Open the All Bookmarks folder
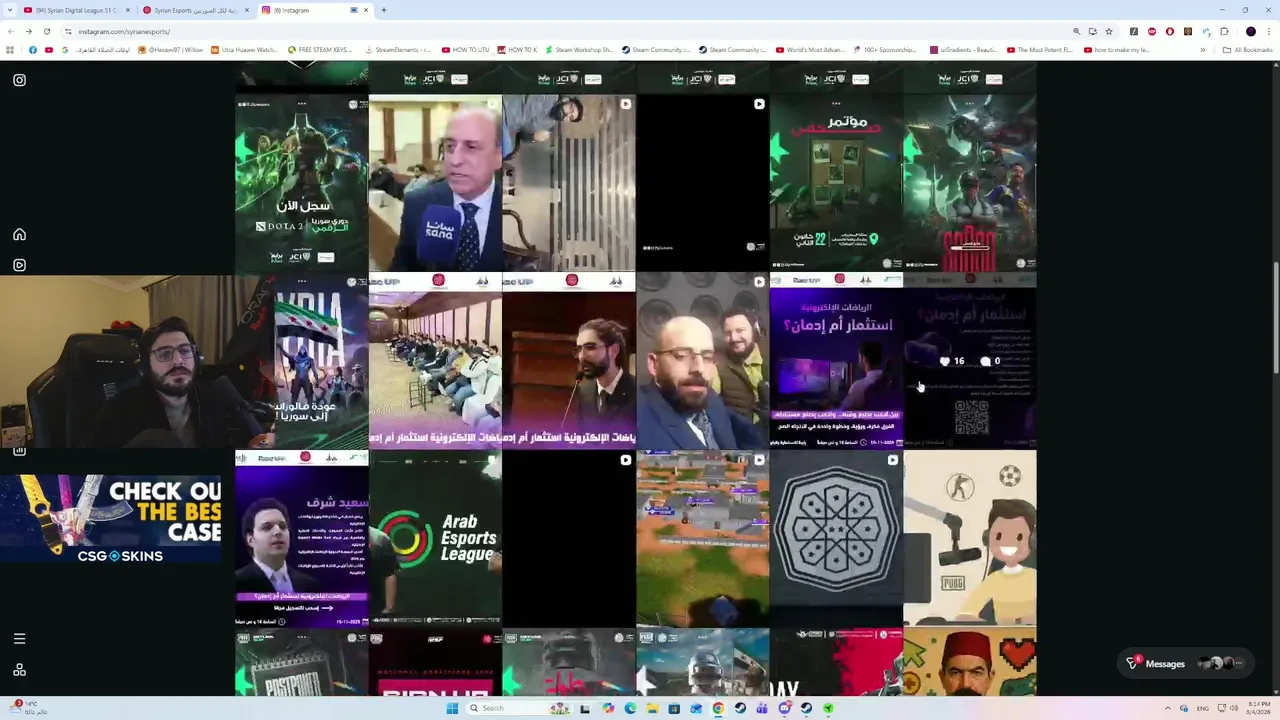Image resolution: width=1280 pixels, height=720 pixels. [1247, 49]
